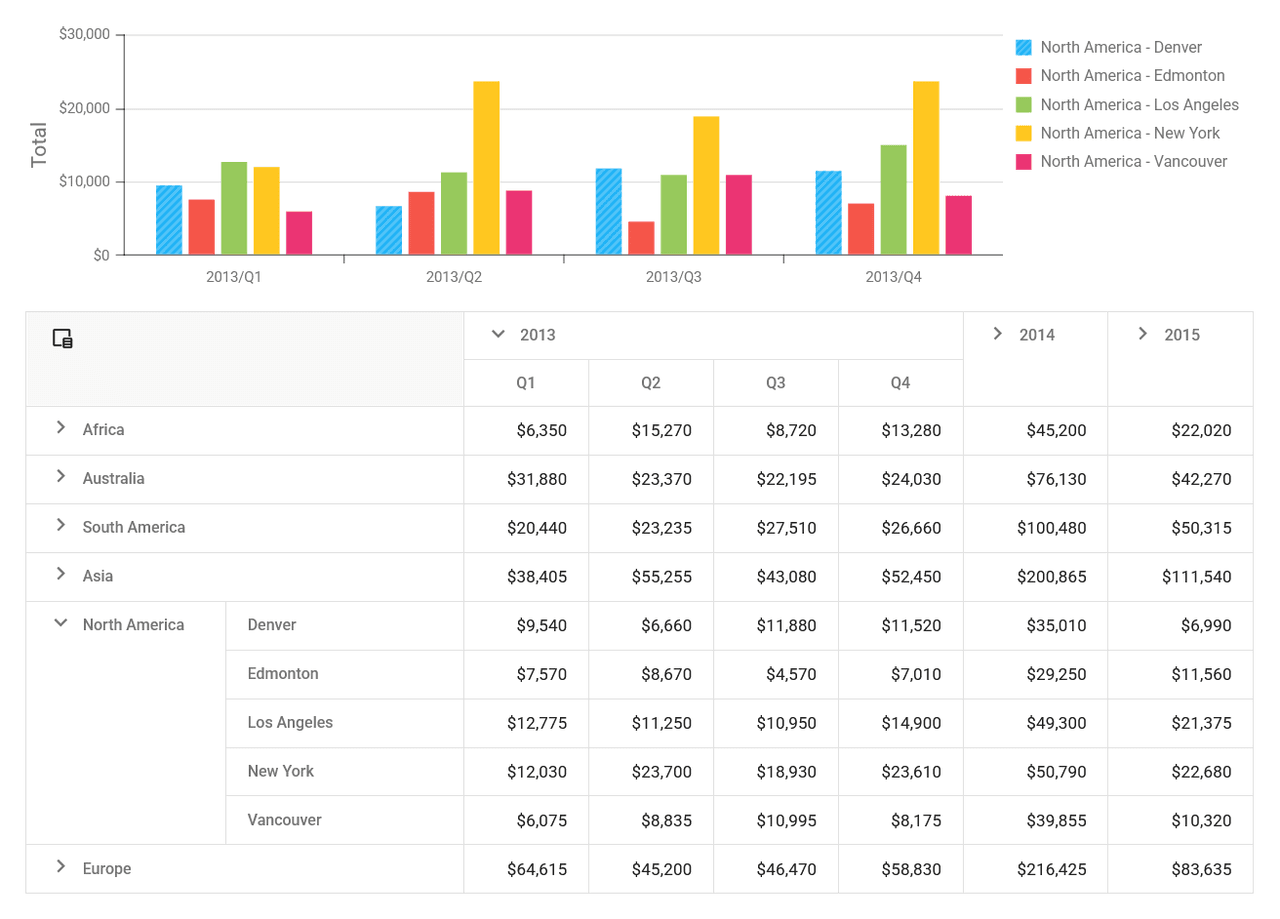Click South America 2014 cell $100,480

click(1036, 529)
